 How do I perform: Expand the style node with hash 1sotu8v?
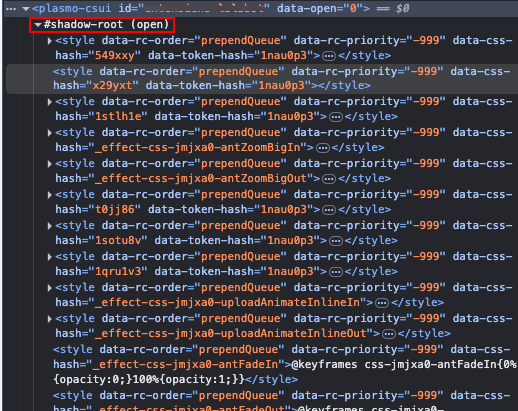(50, 226)
